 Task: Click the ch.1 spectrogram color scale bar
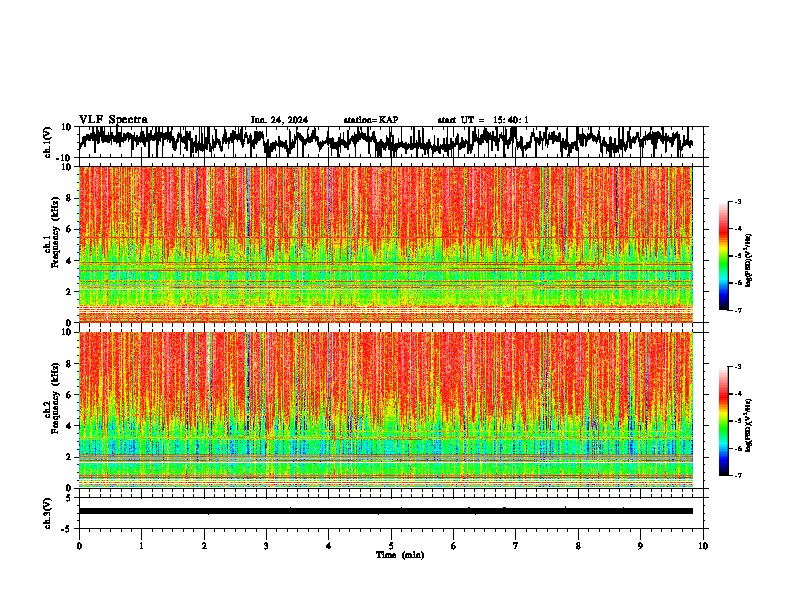click(x=723, y=256)
